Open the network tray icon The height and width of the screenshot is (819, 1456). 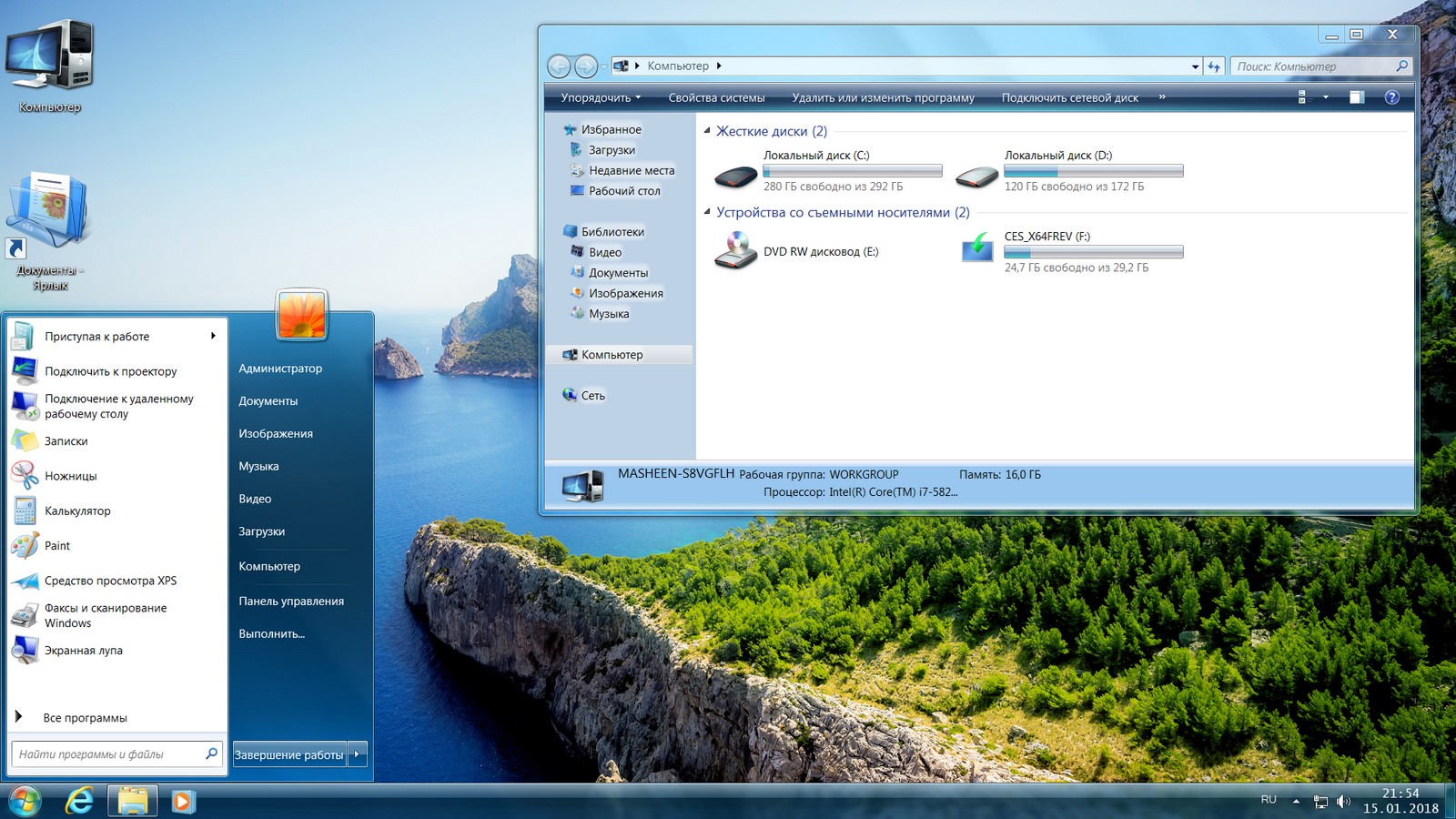tap(1320, 802)
